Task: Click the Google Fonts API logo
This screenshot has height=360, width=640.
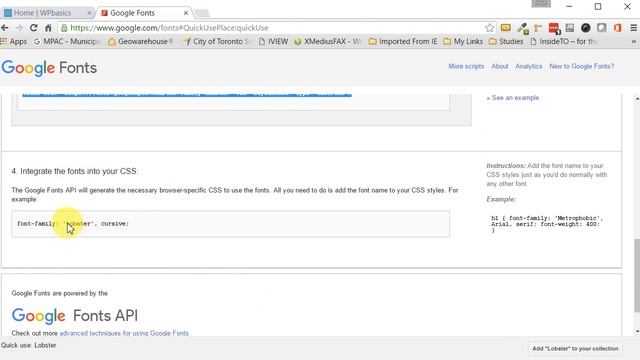Action: click(x=75, y=316)
